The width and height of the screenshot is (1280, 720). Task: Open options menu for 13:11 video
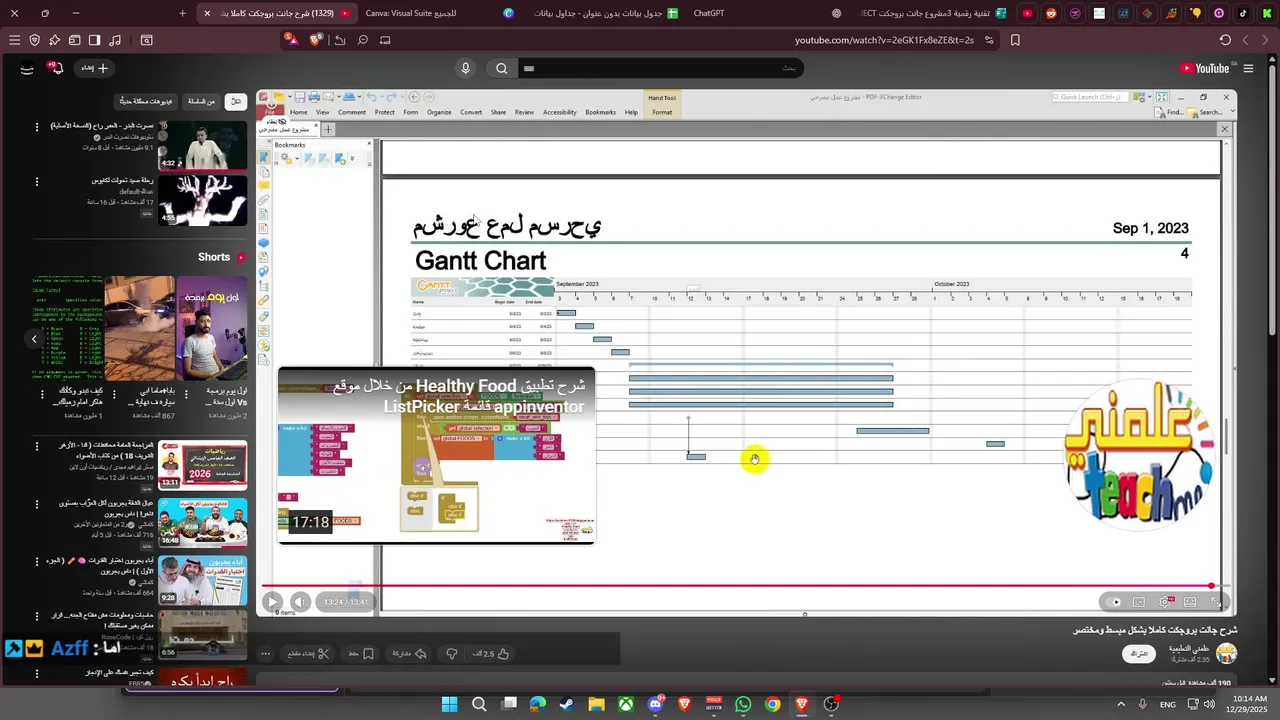pos(37,446)
